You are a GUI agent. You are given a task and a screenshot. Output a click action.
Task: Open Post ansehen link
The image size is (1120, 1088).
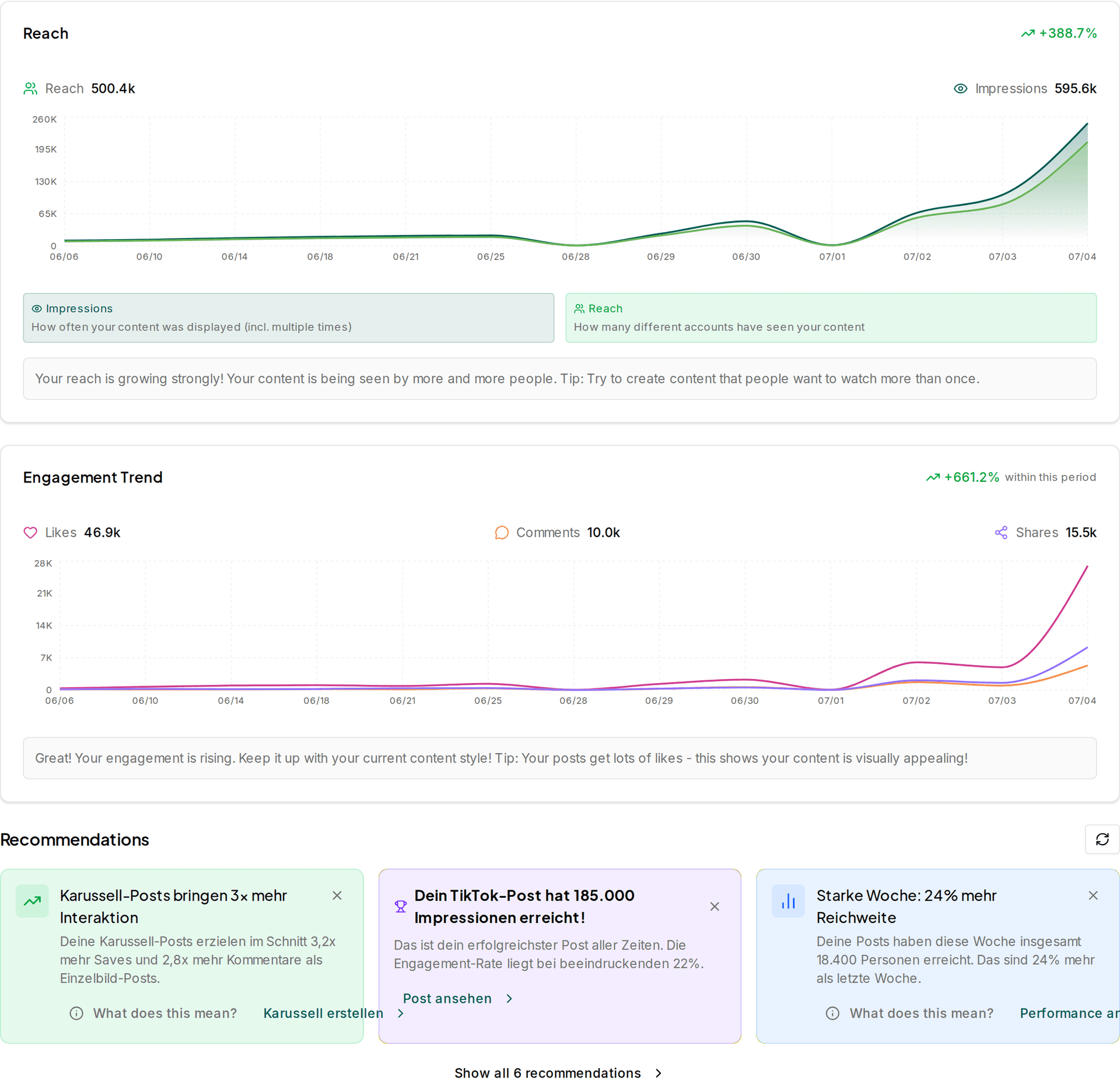click(x=447, y=999)
